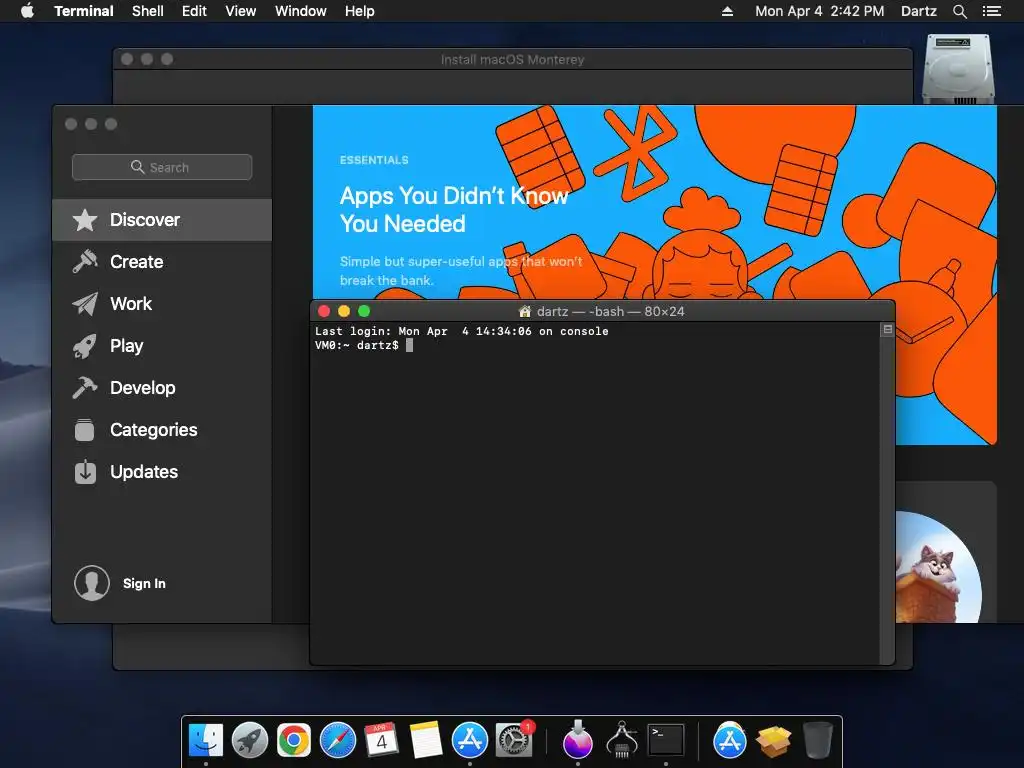Screen dimensions: 1024x768
Task: Click 'Last login' line in Terminal
Action: point(462,331)
